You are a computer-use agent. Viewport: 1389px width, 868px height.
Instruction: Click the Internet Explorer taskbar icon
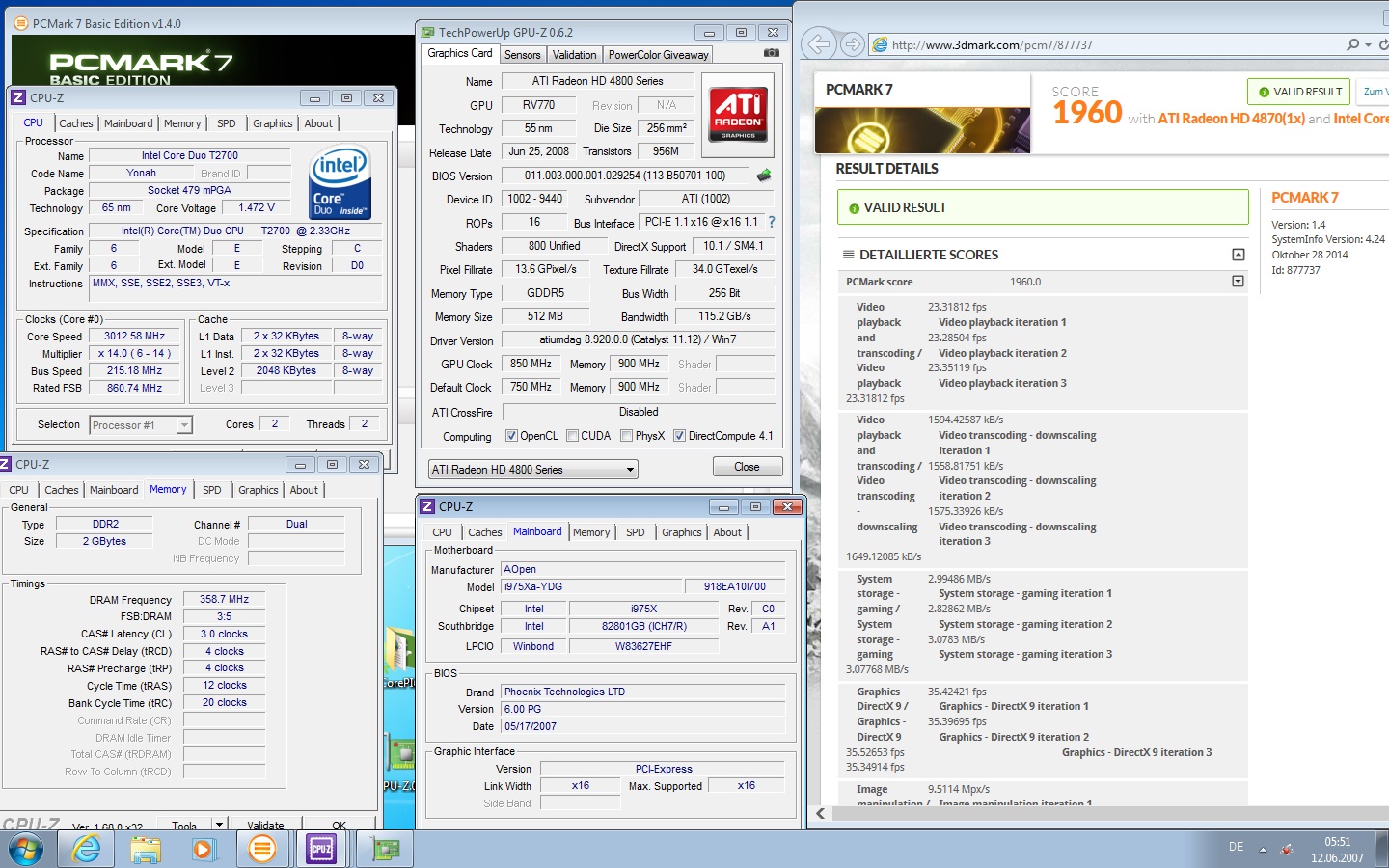87,849
